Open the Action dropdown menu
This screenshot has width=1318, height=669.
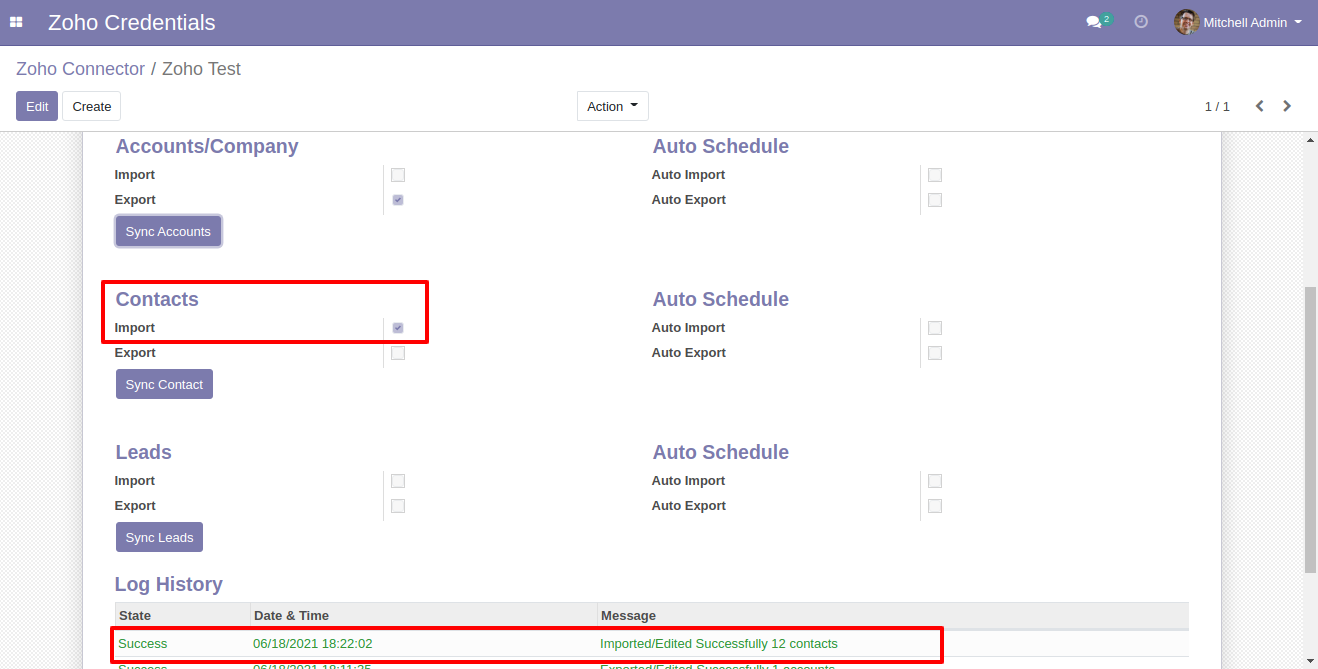[x=613, y=106]
